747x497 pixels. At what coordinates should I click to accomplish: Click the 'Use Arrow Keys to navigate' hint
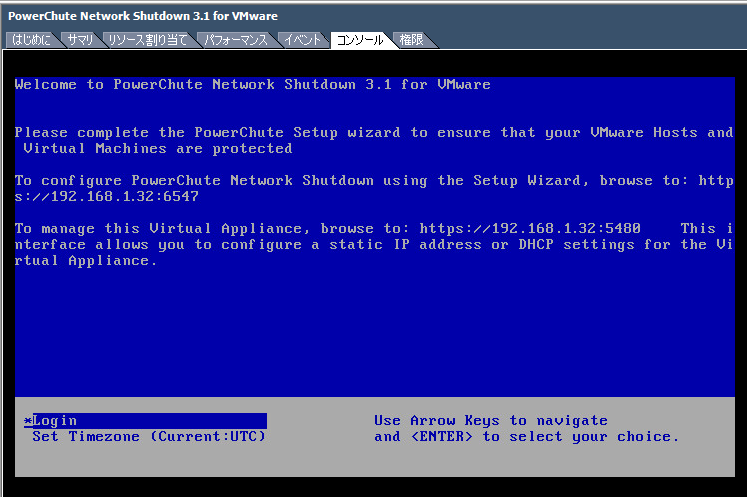(491, 421)
